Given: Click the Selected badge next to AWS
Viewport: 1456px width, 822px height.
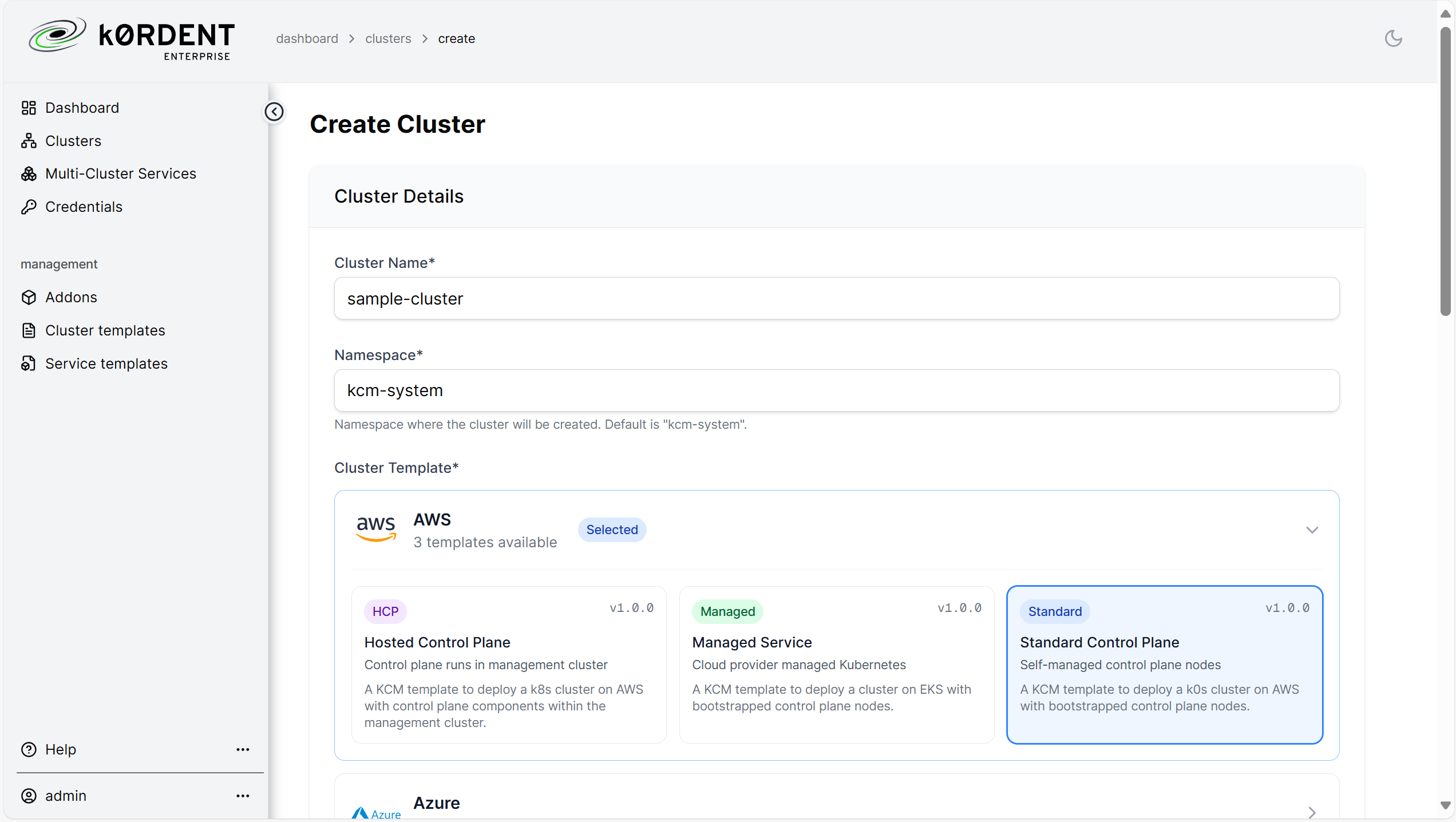Looking at the screenshot, I should pos(612,529).
